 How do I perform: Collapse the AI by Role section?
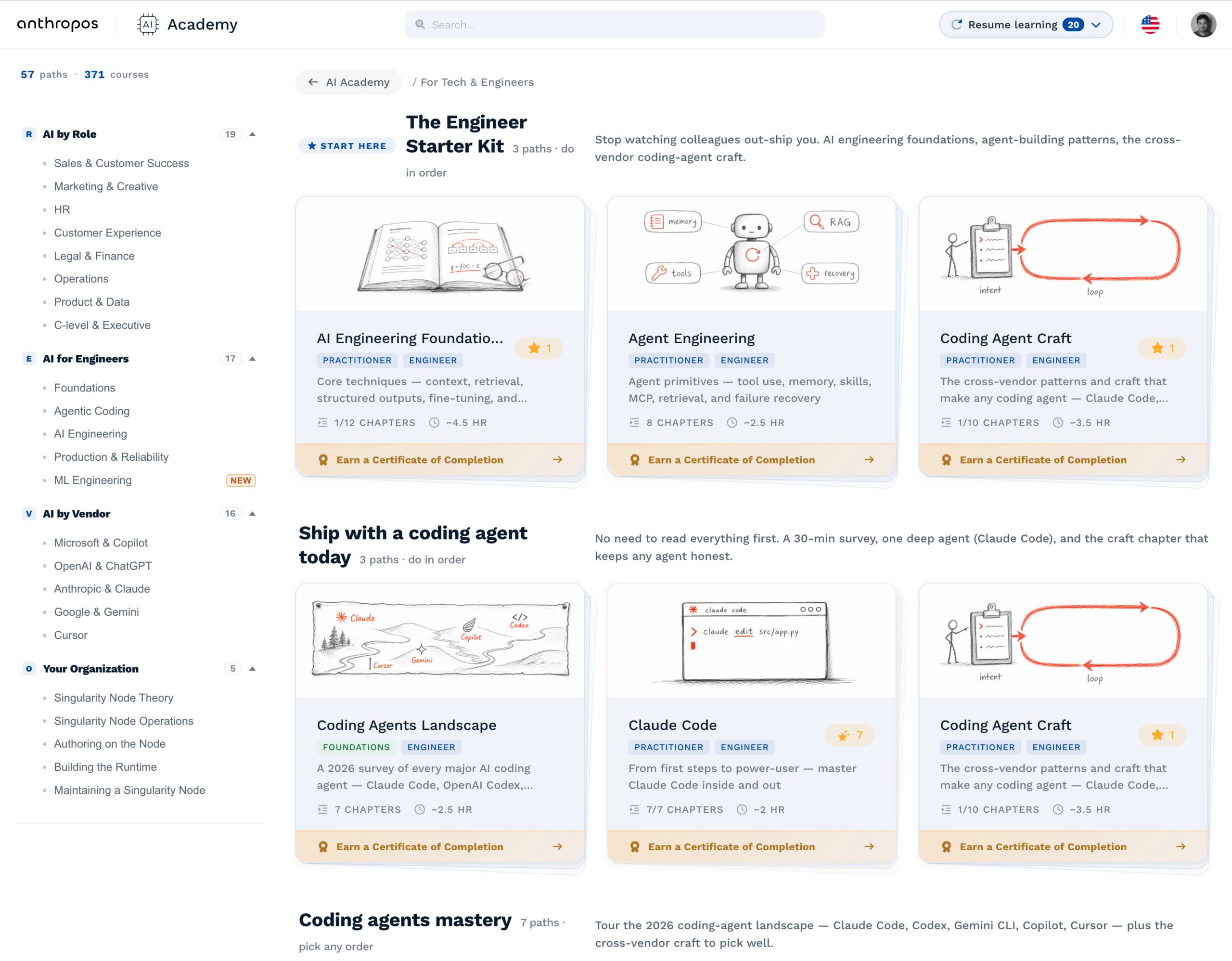tap(252, 134)
